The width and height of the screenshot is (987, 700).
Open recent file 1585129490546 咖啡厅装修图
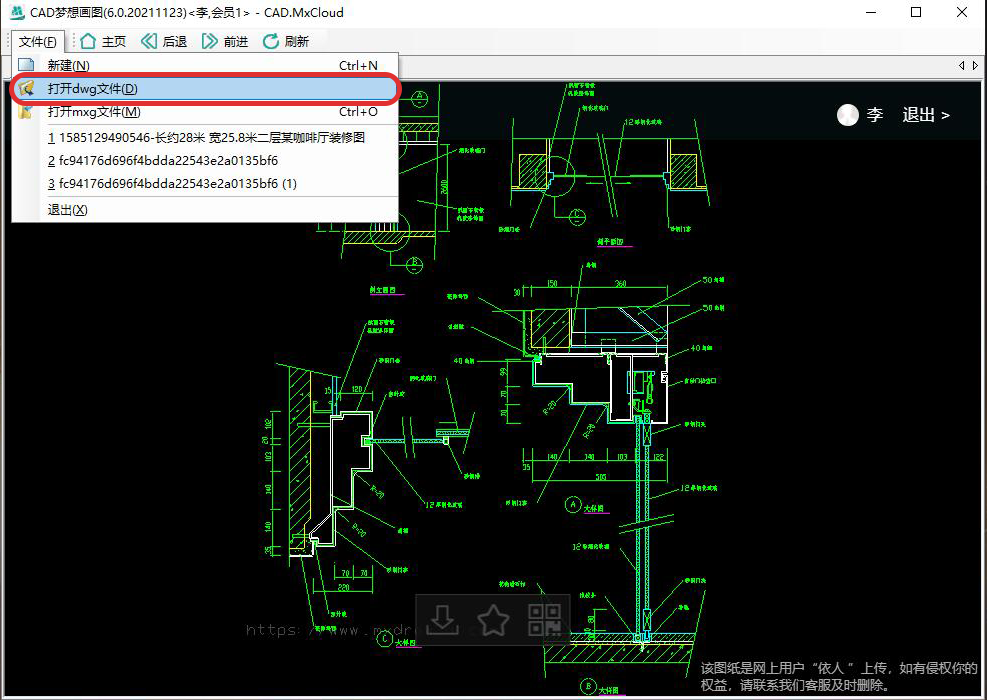tap(205, 137)
